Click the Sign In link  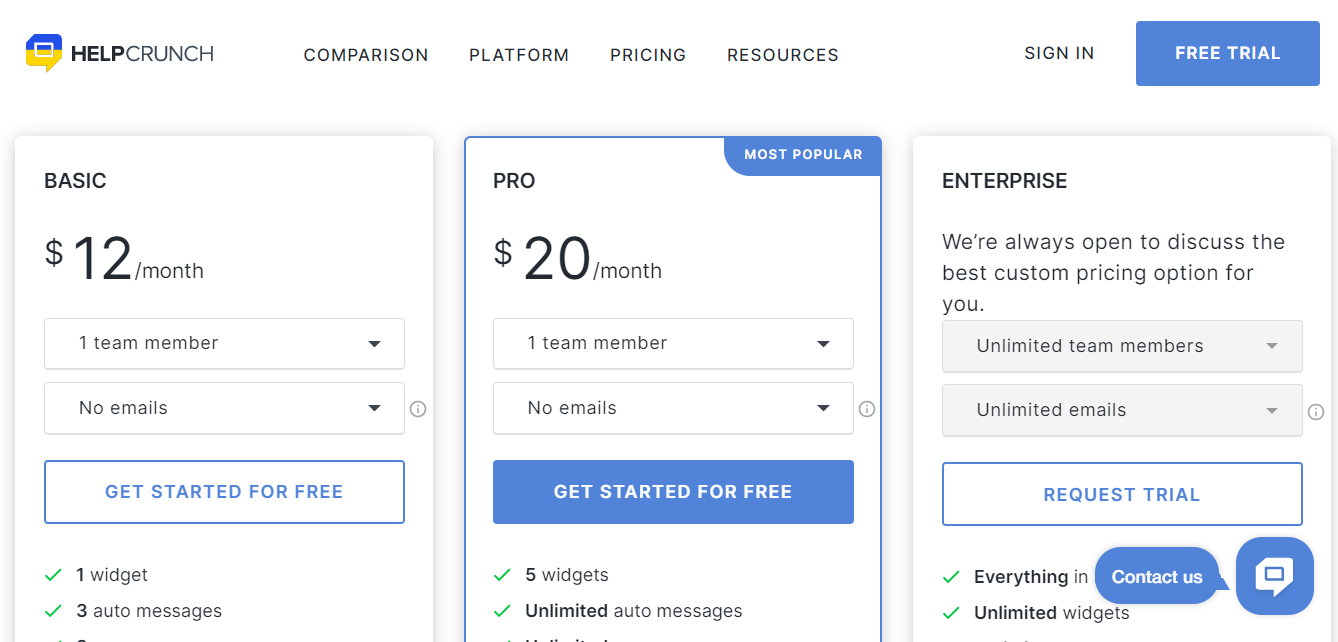click(x=1059, y=53)
